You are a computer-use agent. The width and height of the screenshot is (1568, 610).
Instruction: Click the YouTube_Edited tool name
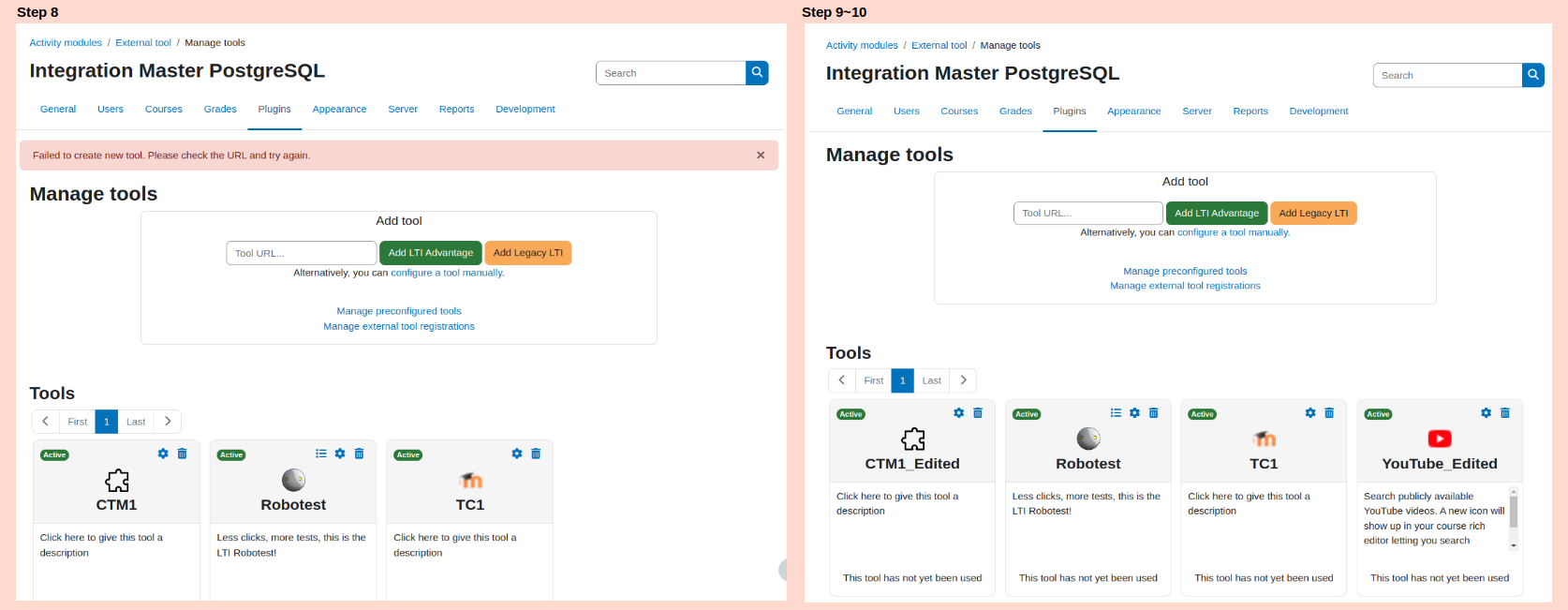point(1440,464)
